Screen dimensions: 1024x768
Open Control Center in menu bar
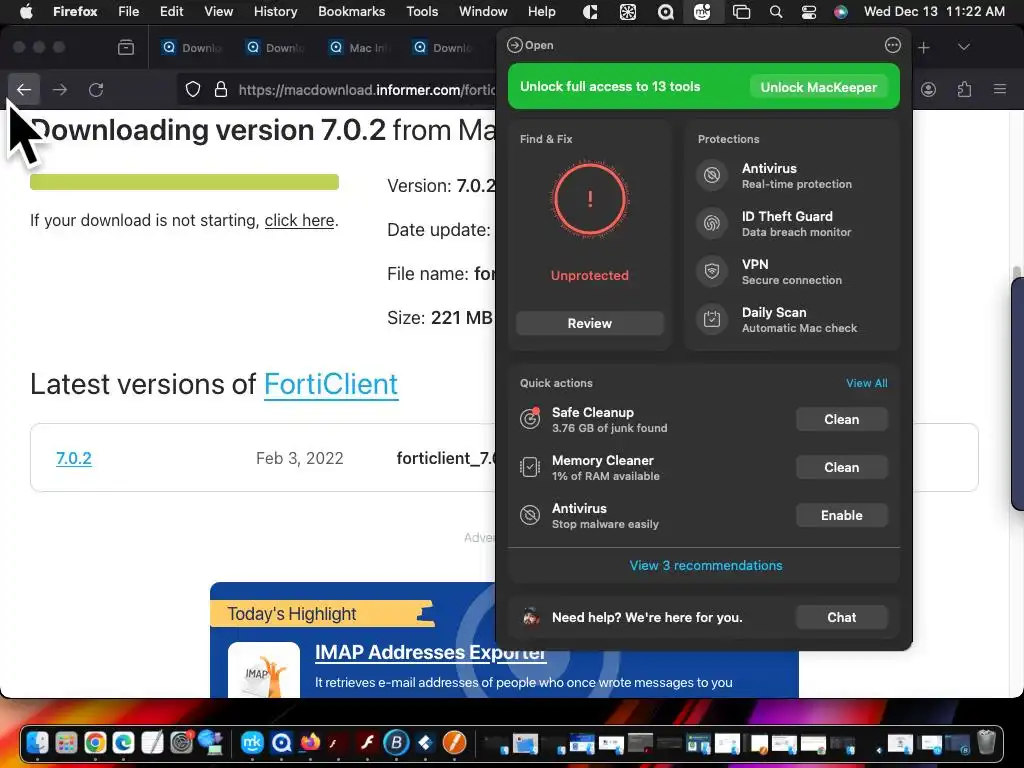point(808,12)
